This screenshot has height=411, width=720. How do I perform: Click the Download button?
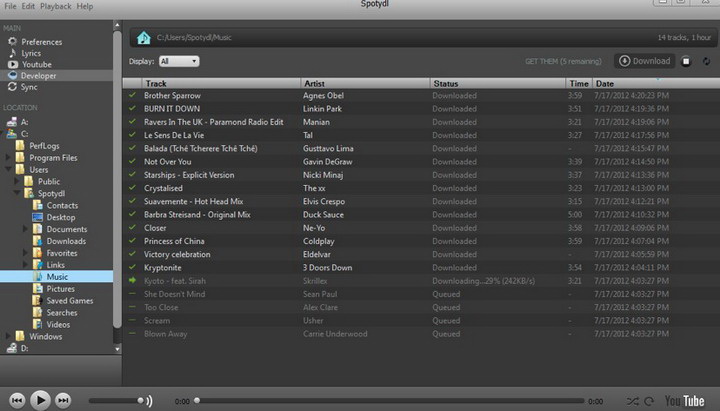(645, 61)
